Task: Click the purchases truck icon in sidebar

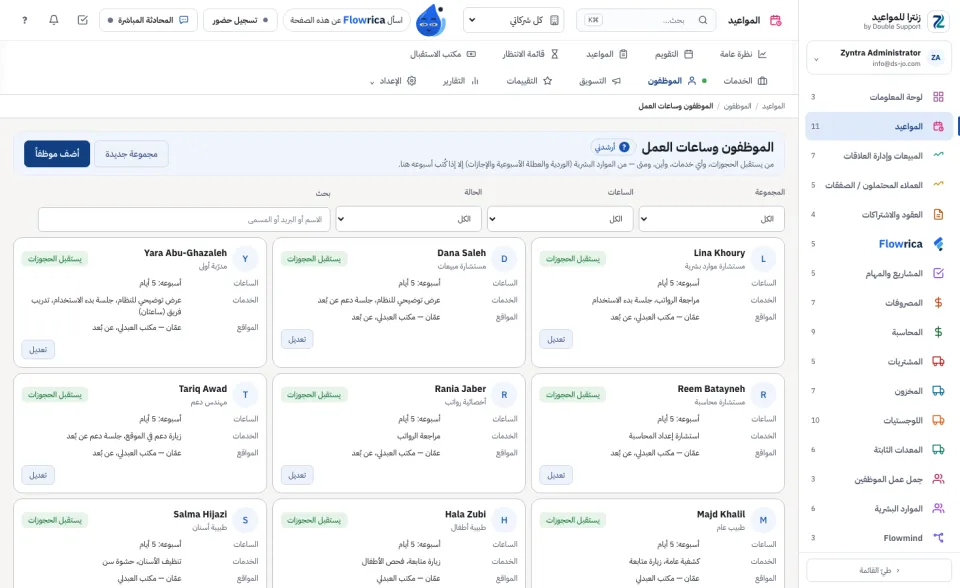Action: tap(938, 361)
